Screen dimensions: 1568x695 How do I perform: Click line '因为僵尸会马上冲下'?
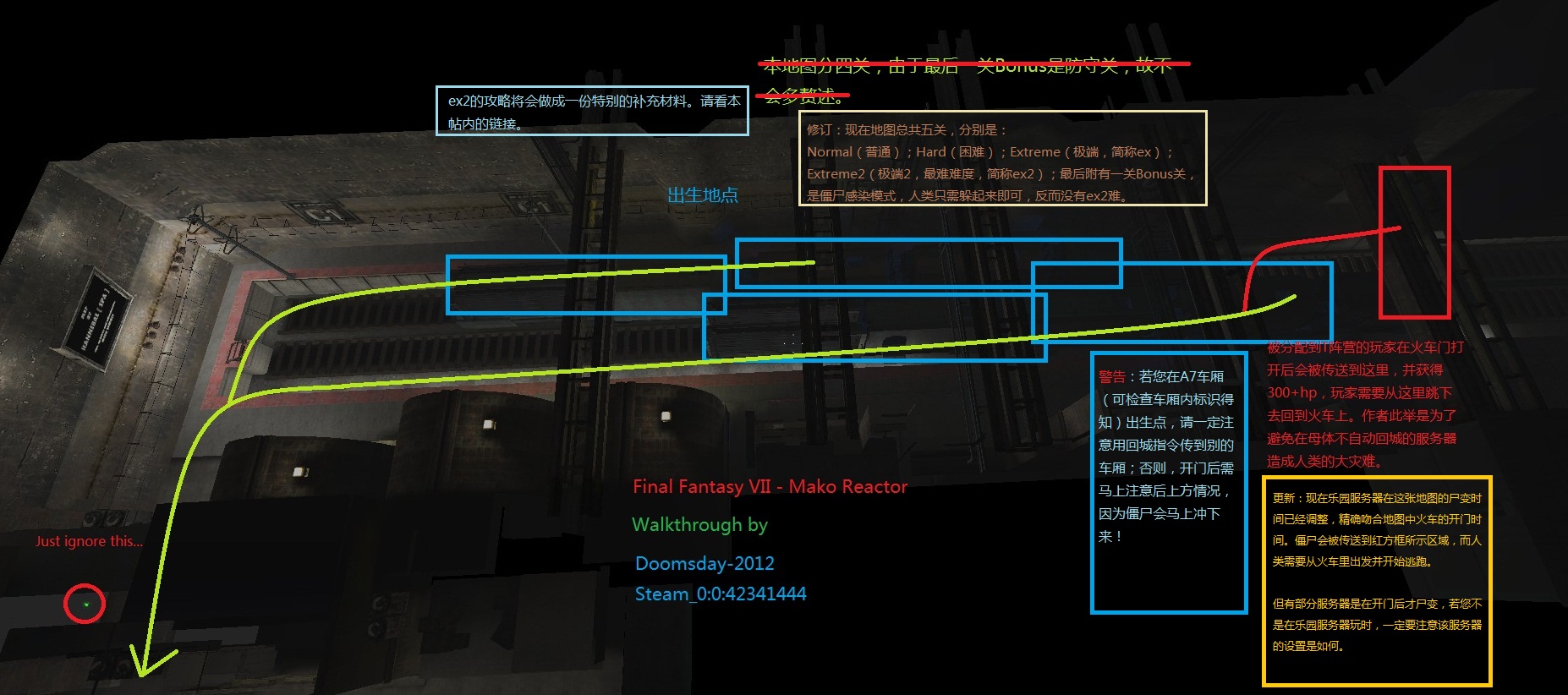click(x=1160, y=513)
